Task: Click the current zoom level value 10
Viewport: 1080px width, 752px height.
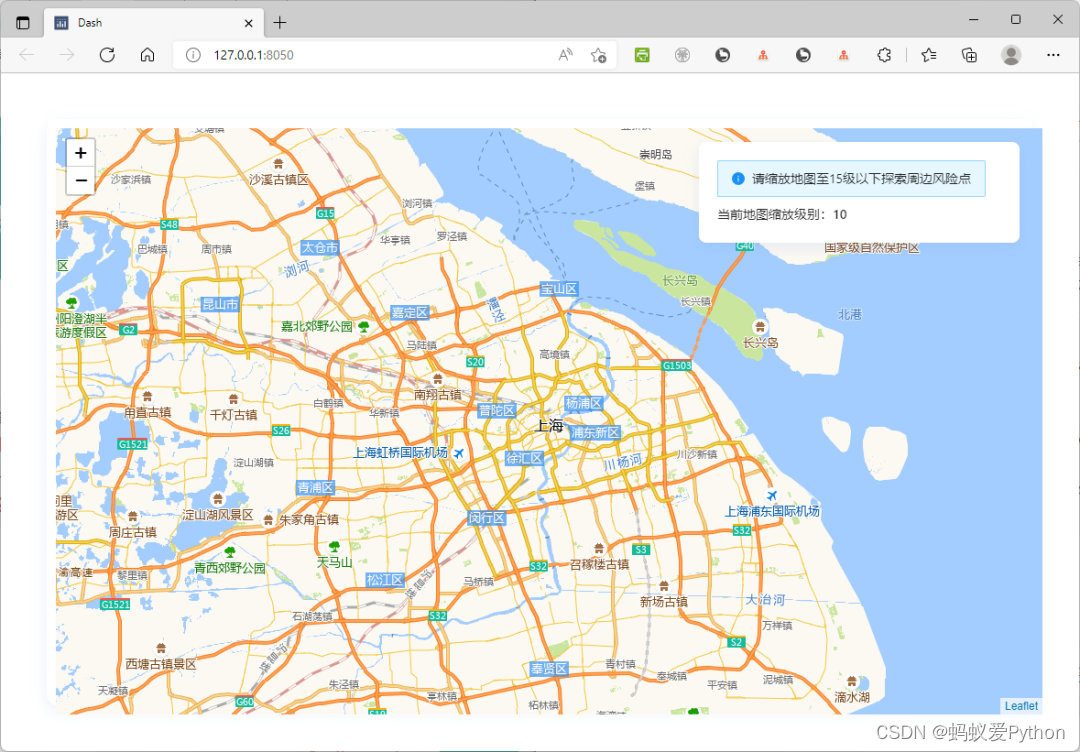Action: 840,215
